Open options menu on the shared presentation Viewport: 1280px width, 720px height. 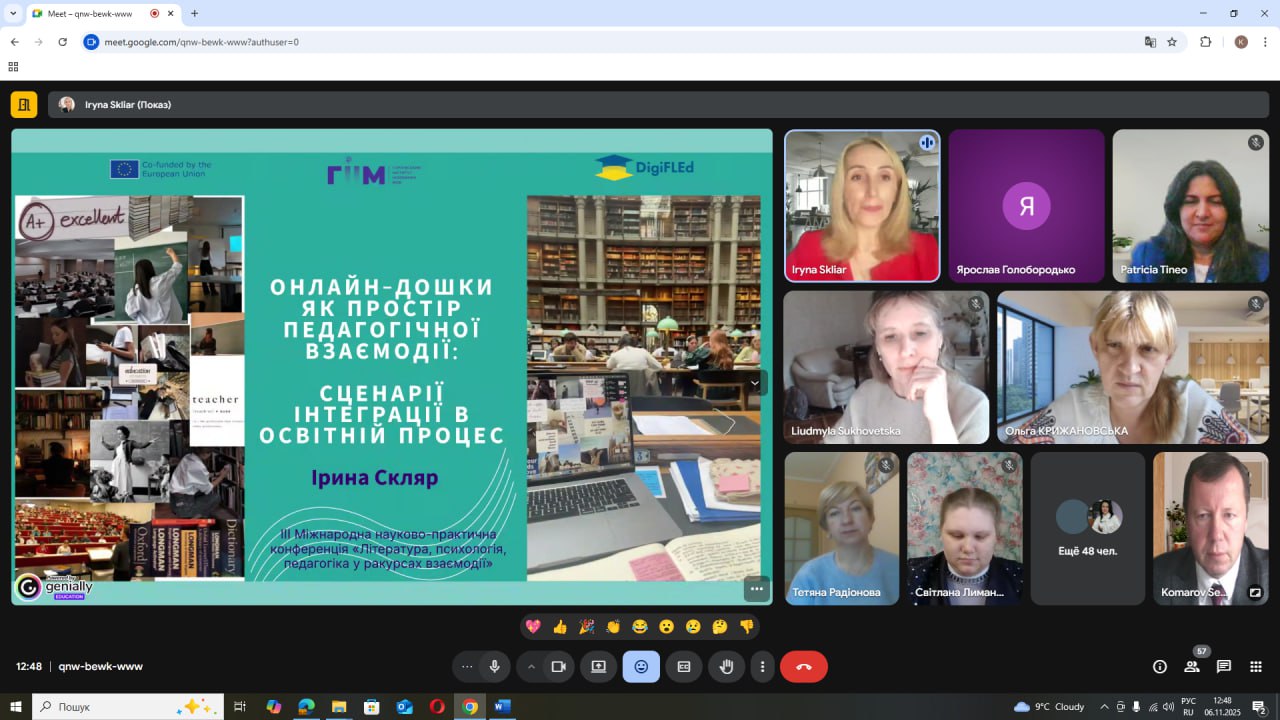tap(756, 589)
